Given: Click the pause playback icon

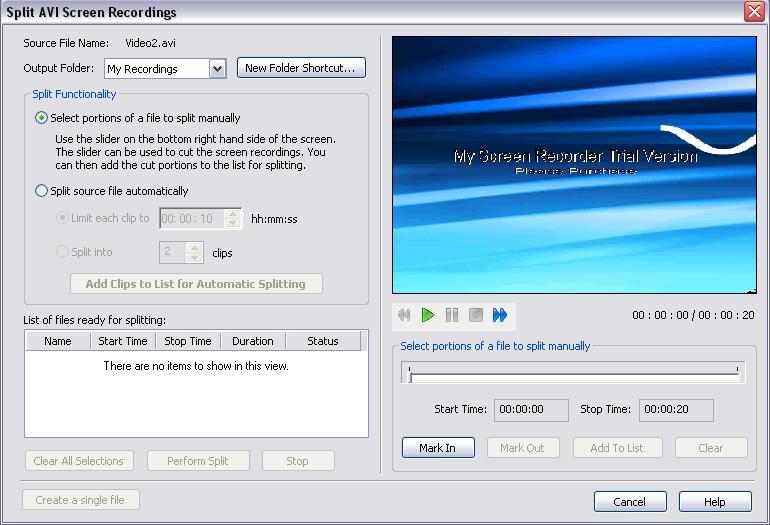Looking at the screenshot, I should (452, 315).
